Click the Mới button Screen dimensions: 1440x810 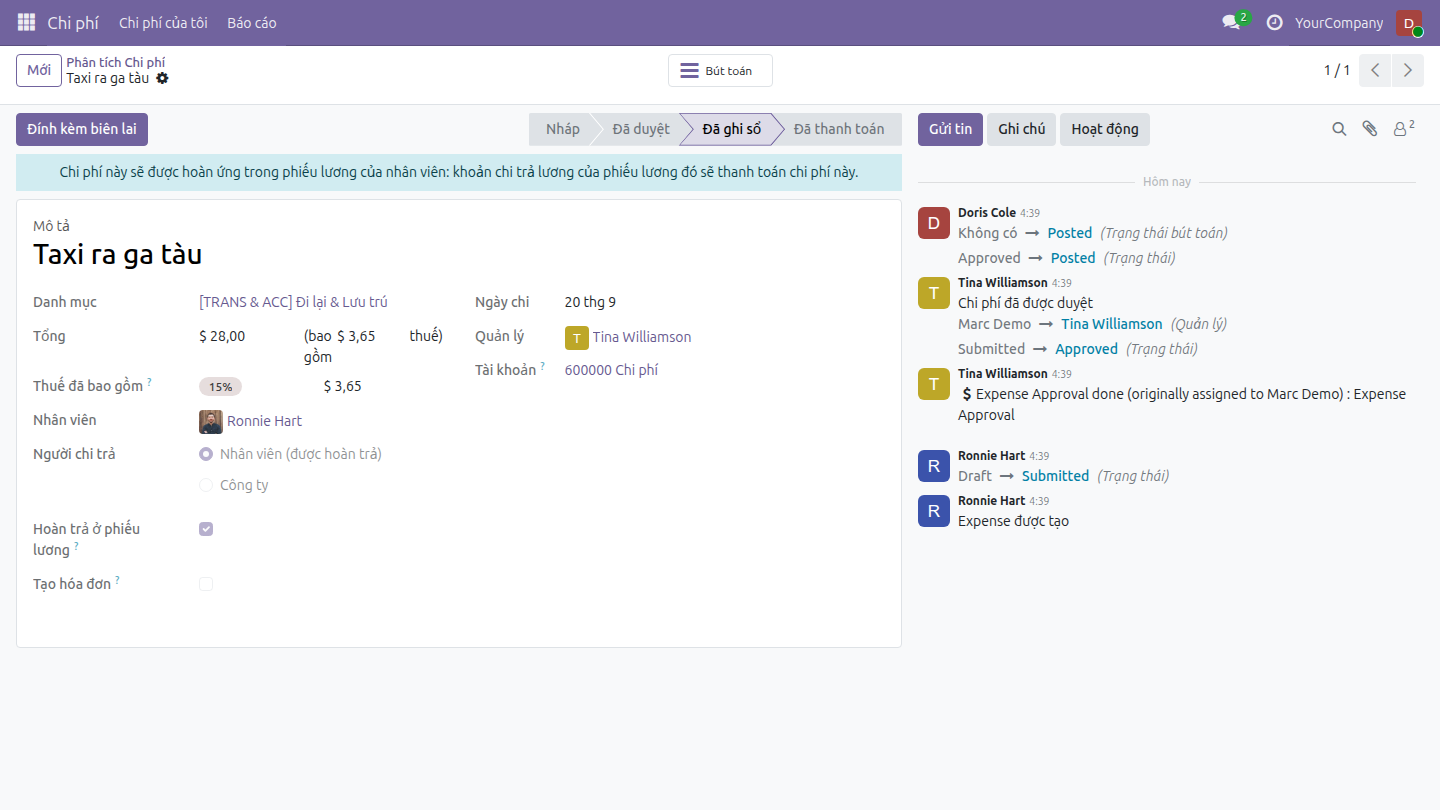(39, 70)
